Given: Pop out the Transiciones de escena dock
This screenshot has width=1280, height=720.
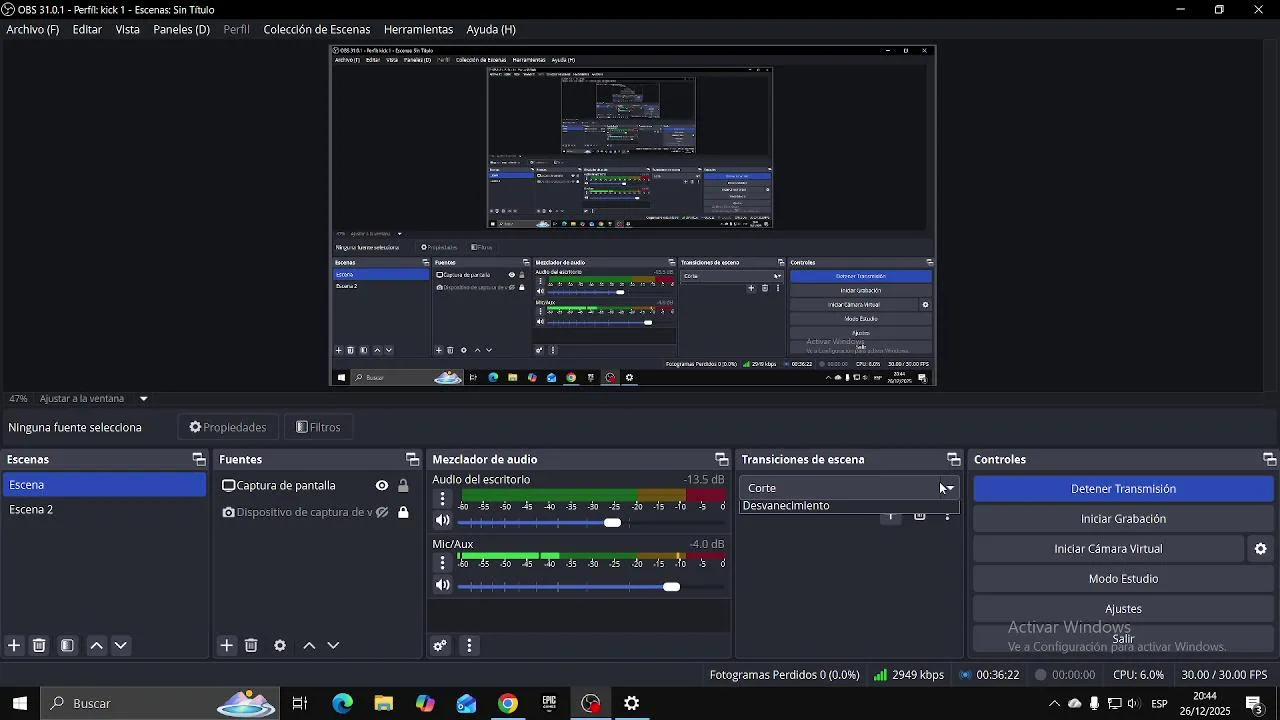Looking at the screenshot, I should (x=954, y=460).
